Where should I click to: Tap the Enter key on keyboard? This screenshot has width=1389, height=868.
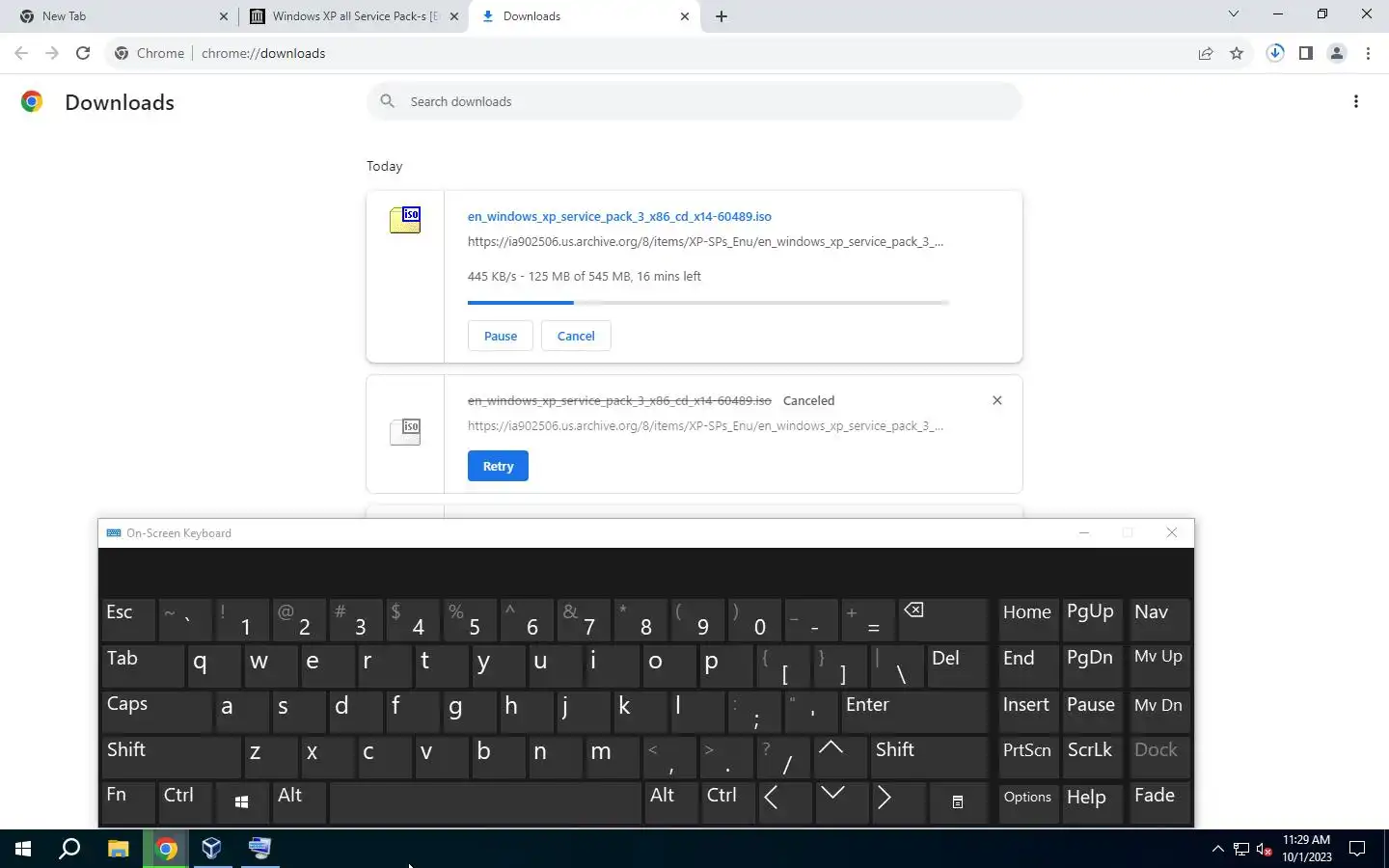pyautogui.click(x=913, y=711)
